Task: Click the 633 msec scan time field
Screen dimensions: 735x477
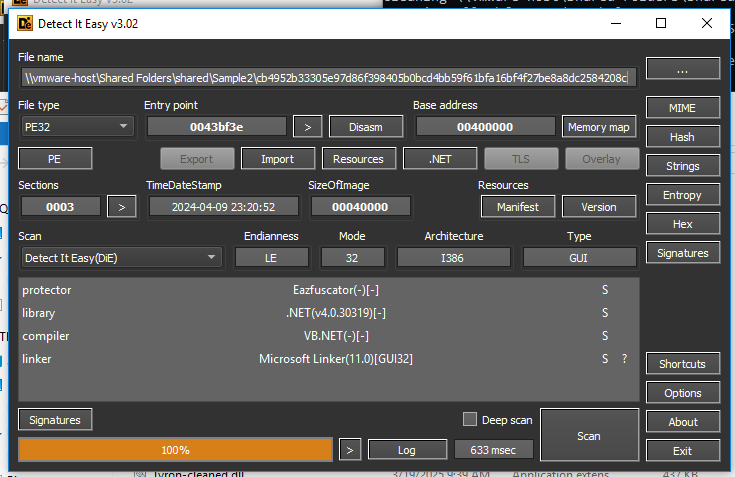Action: 493,450
